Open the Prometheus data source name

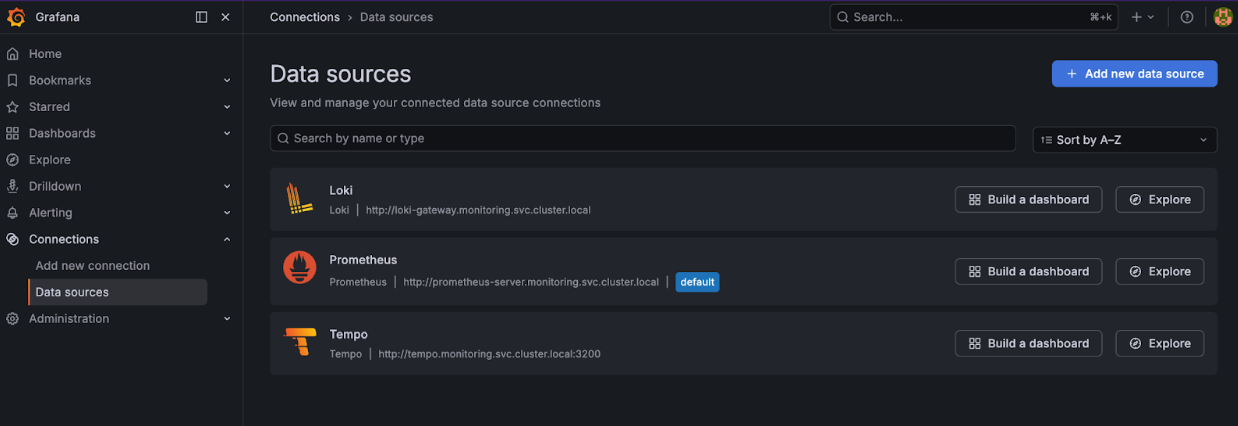363,260
